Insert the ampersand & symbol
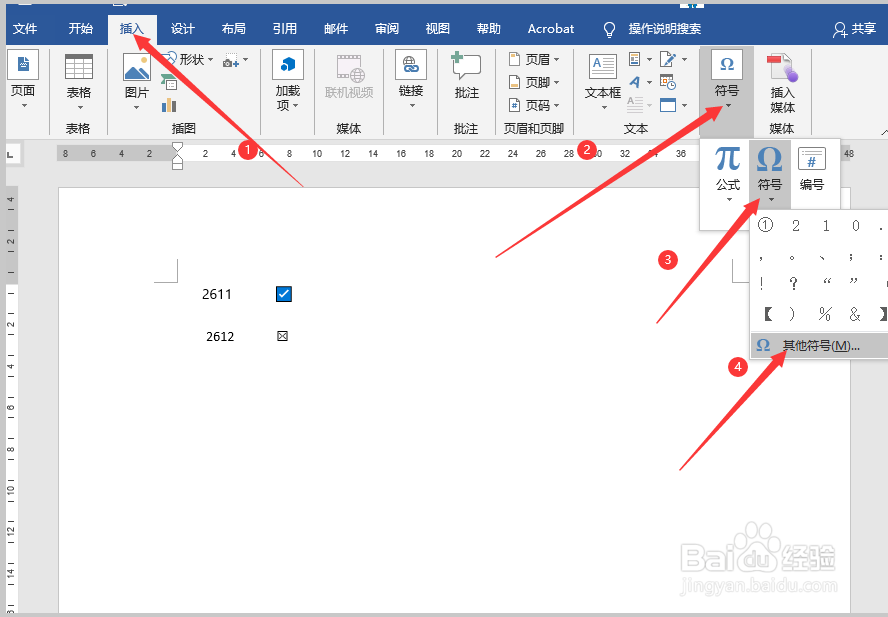This screenshot has width=888, height=617. pyautogui.click(x=855, y=313)
